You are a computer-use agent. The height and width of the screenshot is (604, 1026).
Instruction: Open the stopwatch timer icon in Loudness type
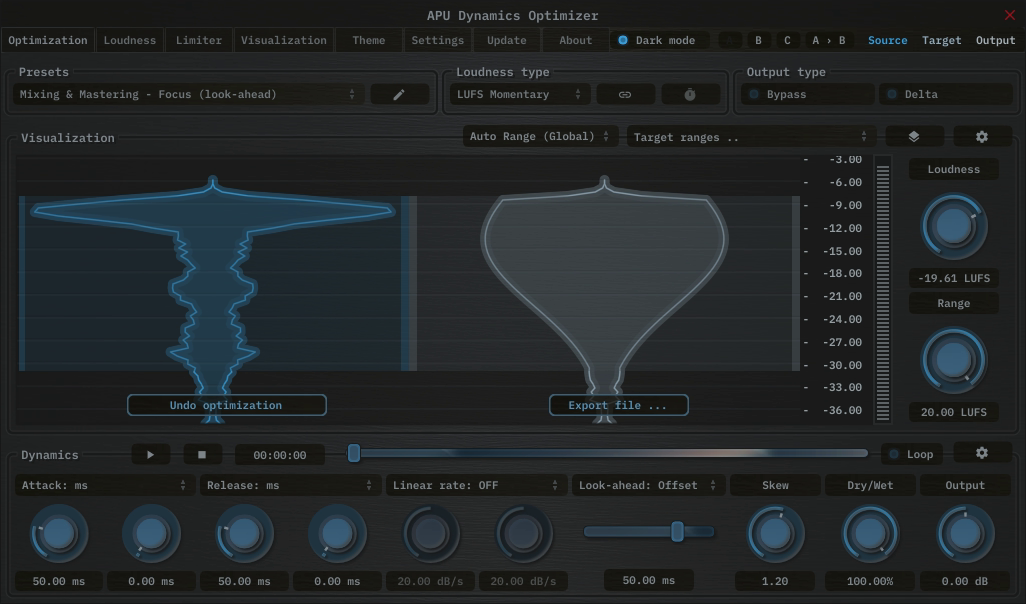(689, 93)
